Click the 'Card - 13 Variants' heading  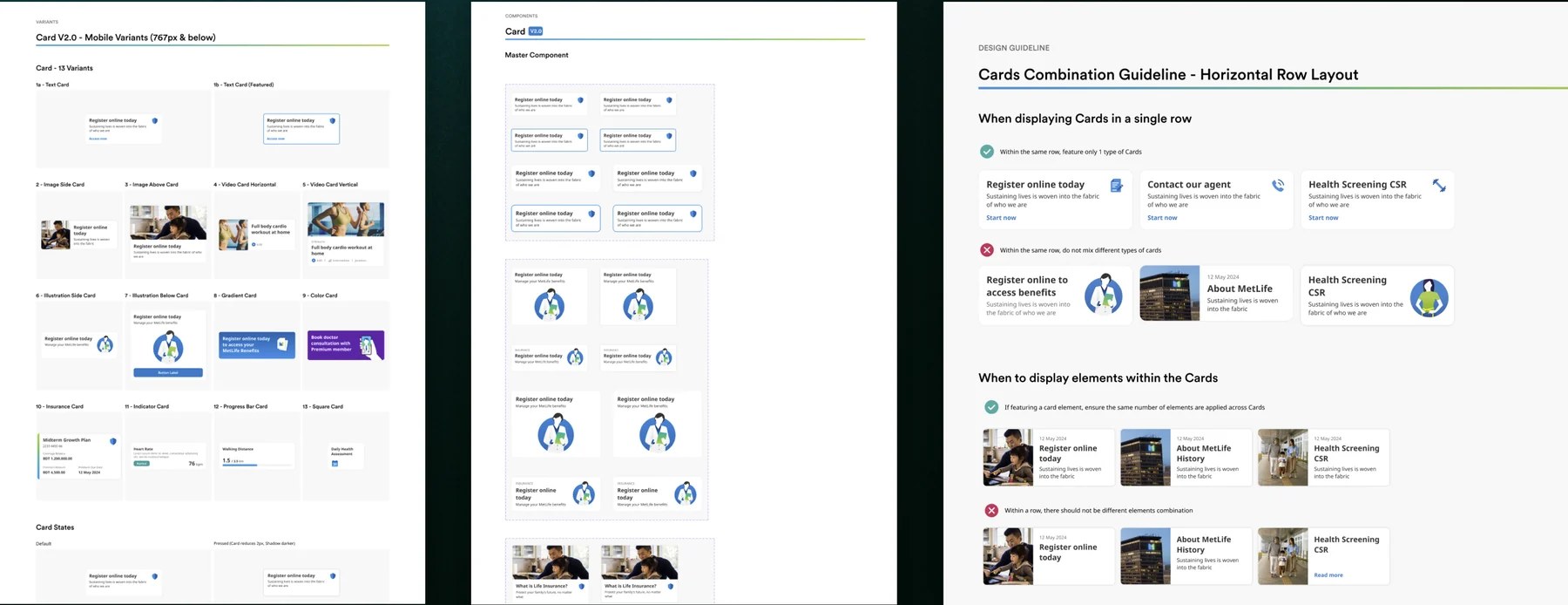pos(64,68)
